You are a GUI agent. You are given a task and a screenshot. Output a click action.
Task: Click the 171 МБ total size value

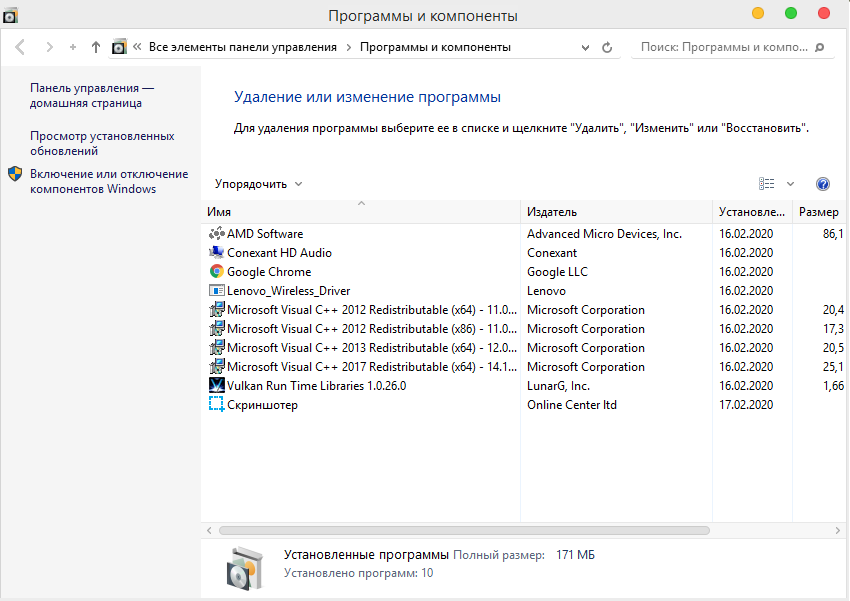coord(575,554)
